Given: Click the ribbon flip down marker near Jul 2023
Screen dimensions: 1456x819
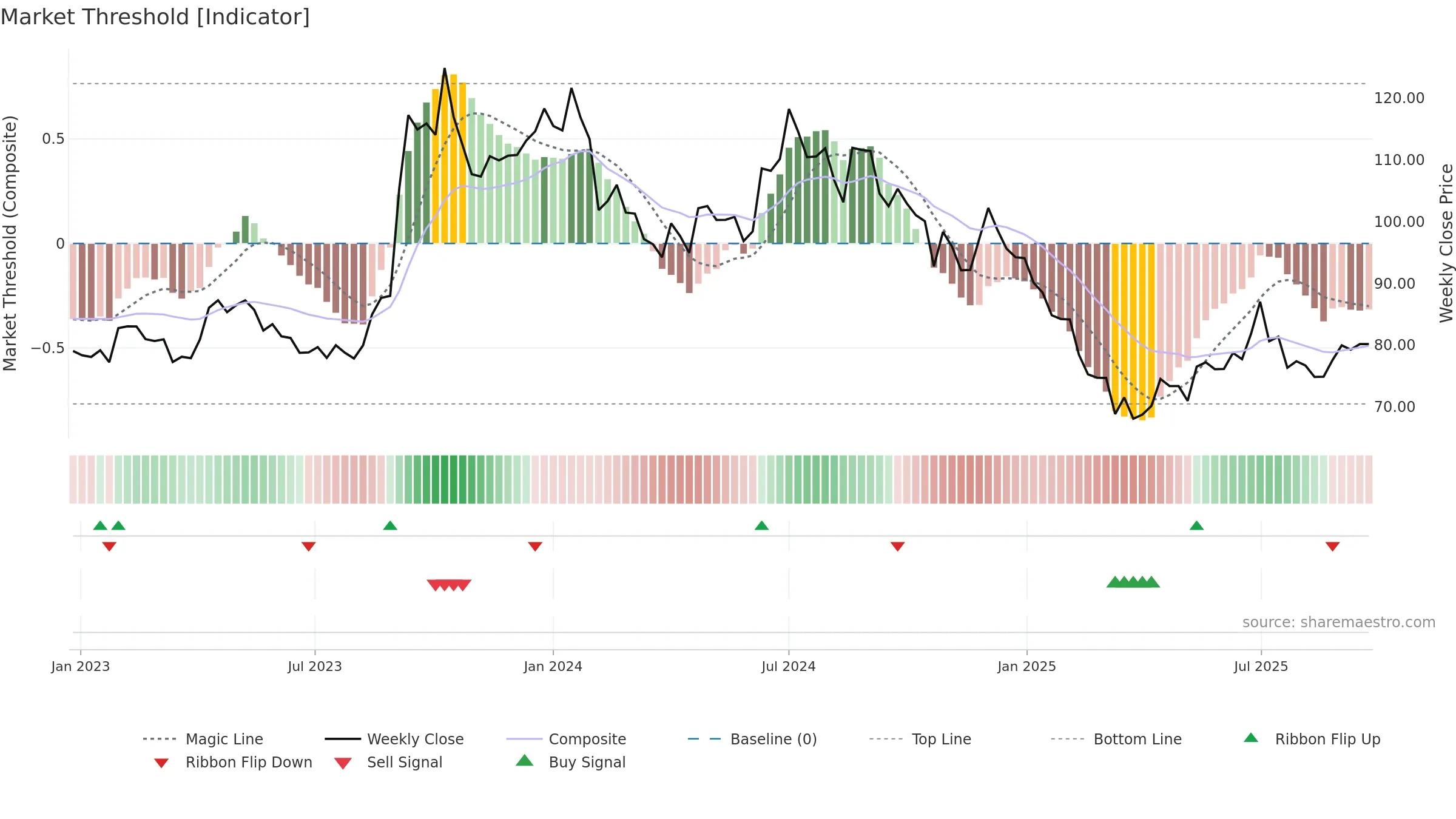Looking at the screenshot, I should point(309,547).
